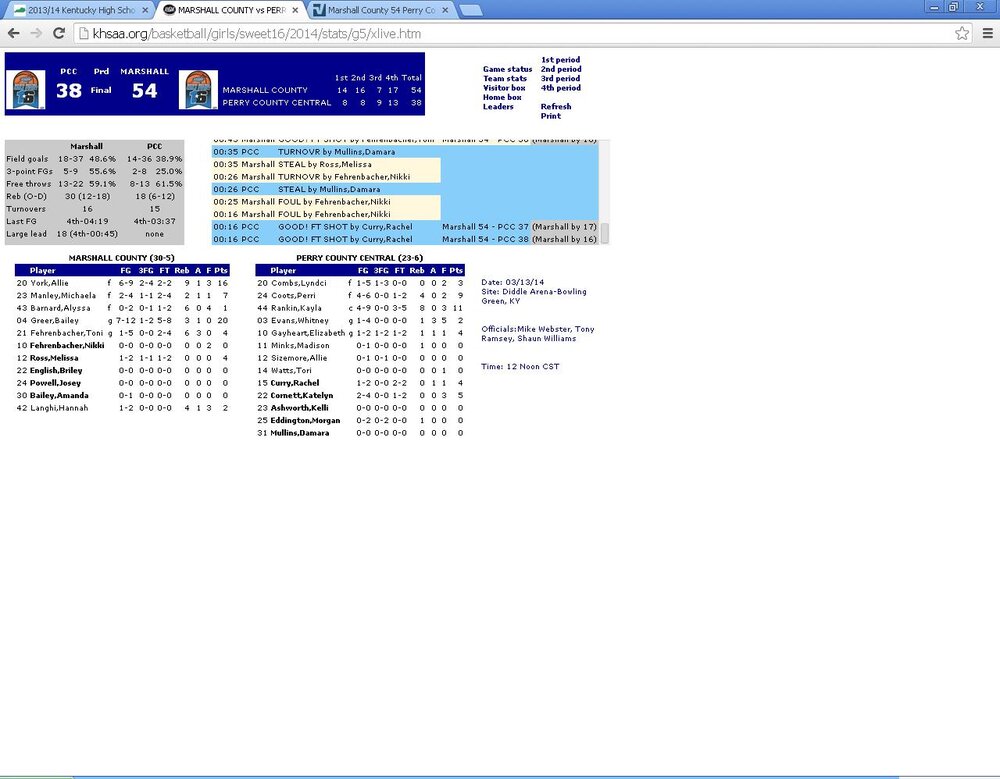View the Home box link
The image size is (1000, 779).
coord(502,97)
